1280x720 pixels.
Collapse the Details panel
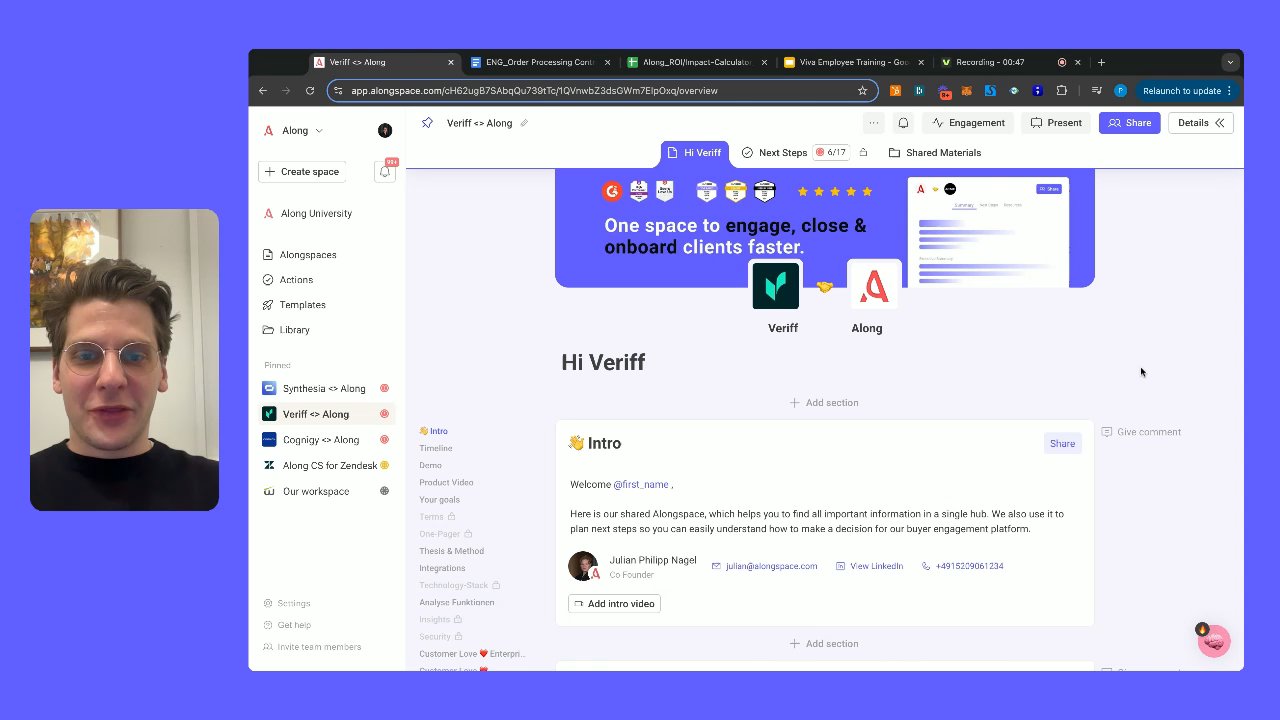[1200, 123]
